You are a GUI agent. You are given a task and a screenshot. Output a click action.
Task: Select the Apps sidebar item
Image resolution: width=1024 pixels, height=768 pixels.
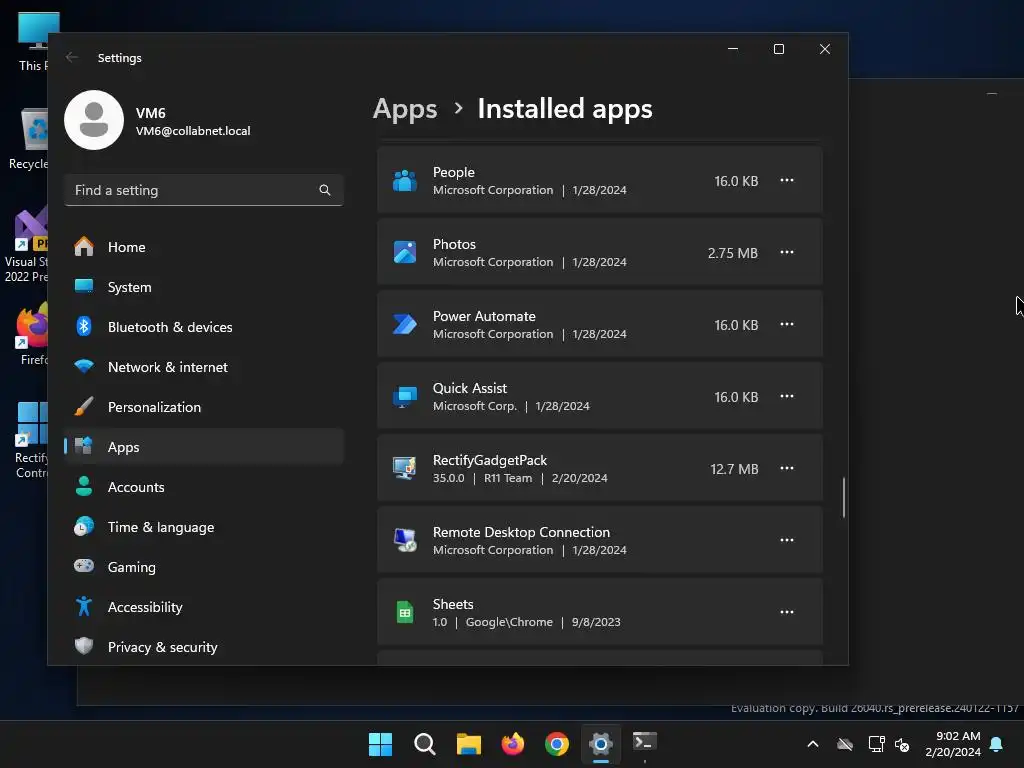tap(204, 447)
